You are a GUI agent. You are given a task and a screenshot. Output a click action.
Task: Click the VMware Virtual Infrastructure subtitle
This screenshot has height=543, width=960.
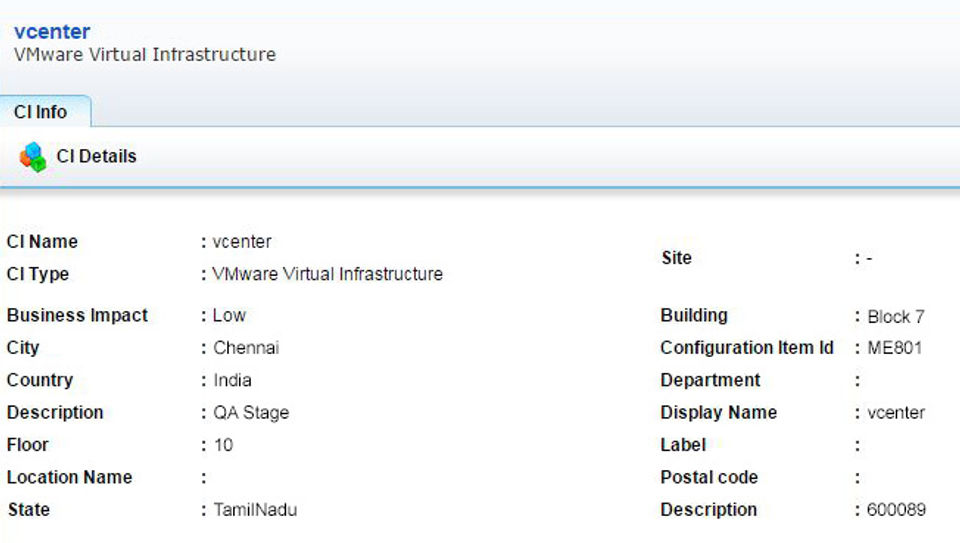coord(145,55)
